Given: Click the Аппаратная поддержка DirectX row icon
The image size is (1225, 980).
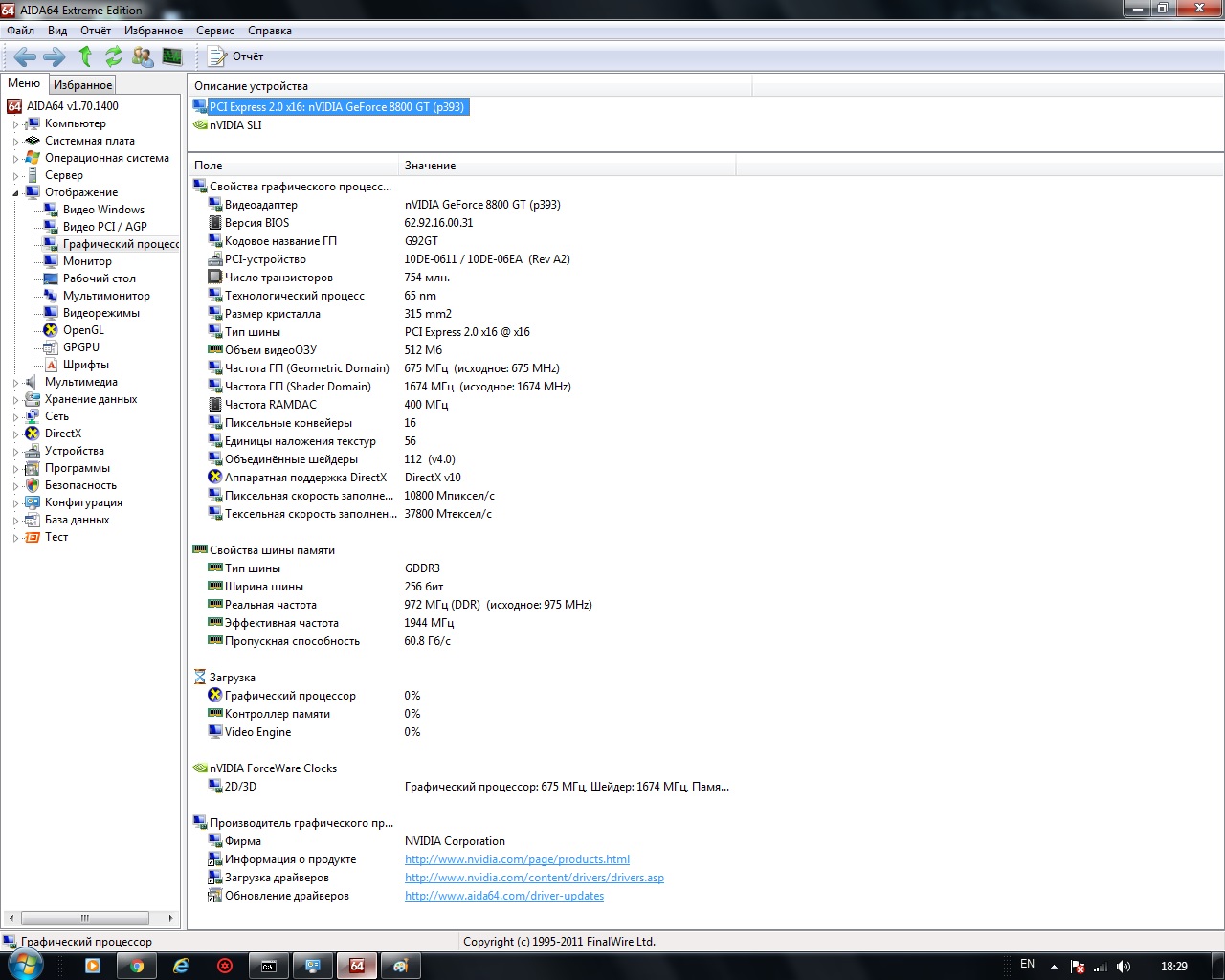Looking at the screenshot, I should 215,478.
